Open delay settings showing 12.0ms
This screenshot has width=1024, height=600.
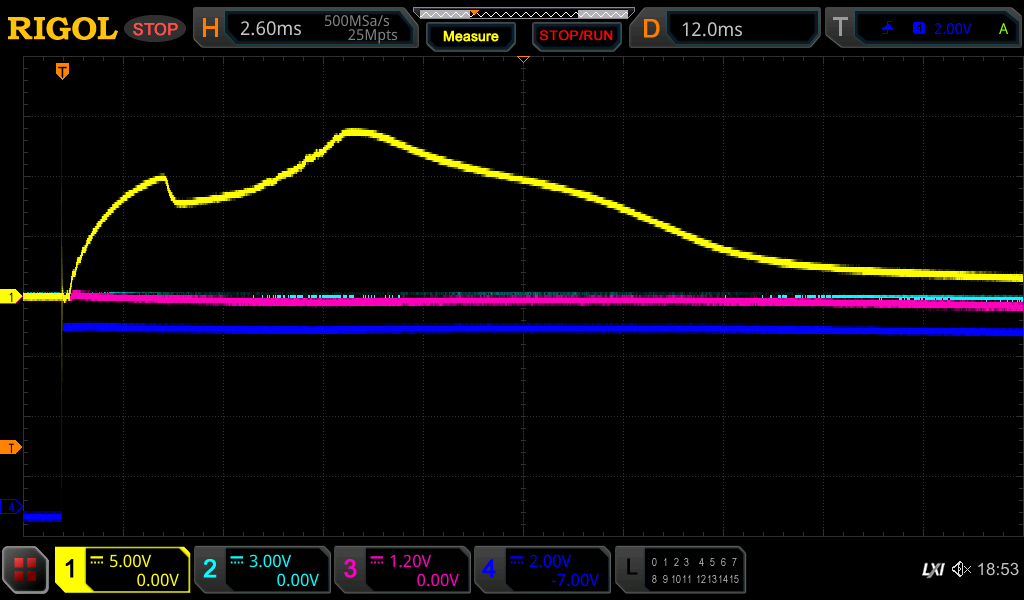727,29
